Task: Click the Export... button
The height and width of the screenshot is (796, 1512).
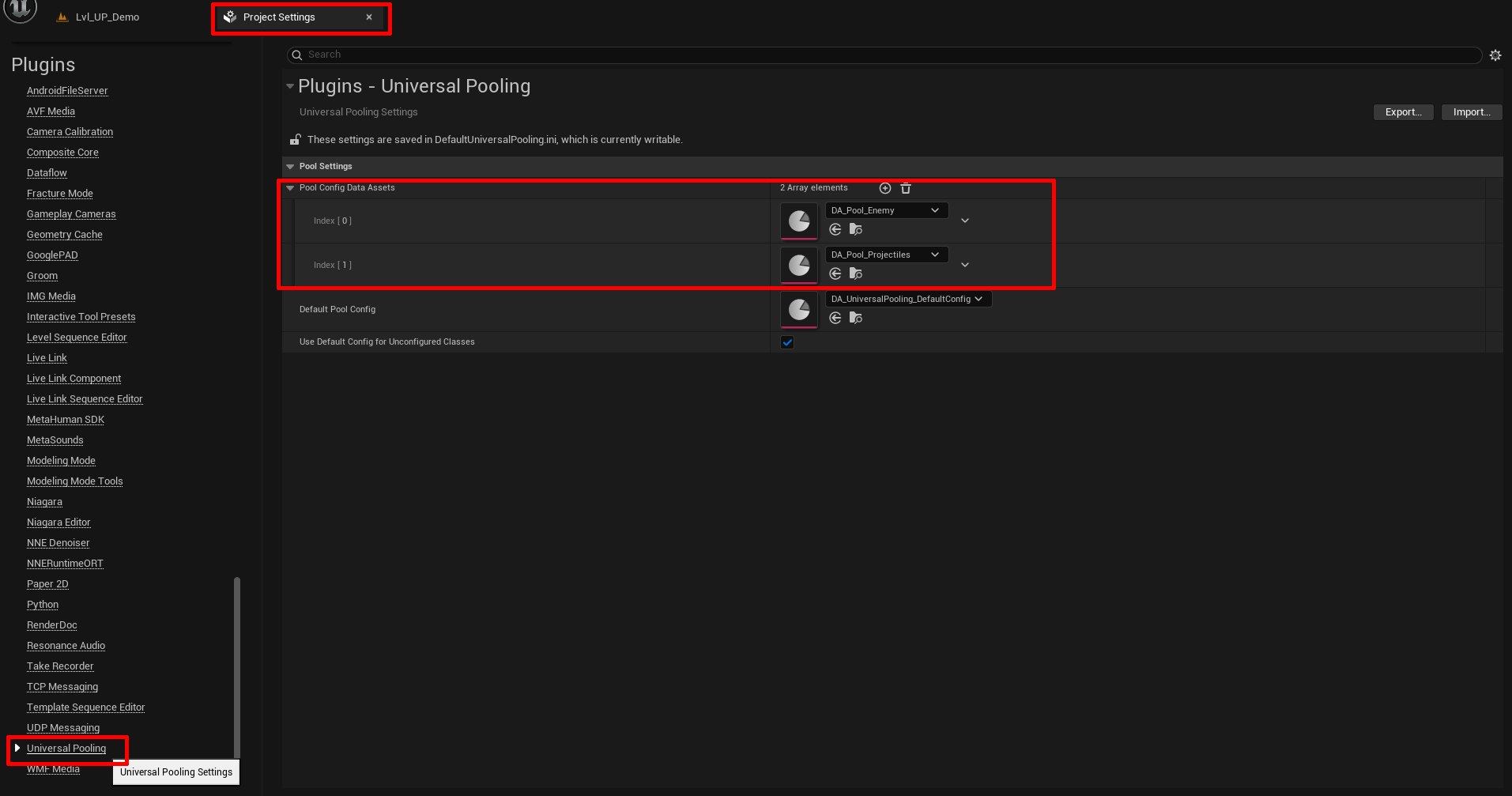Action: pos(1403,112)
